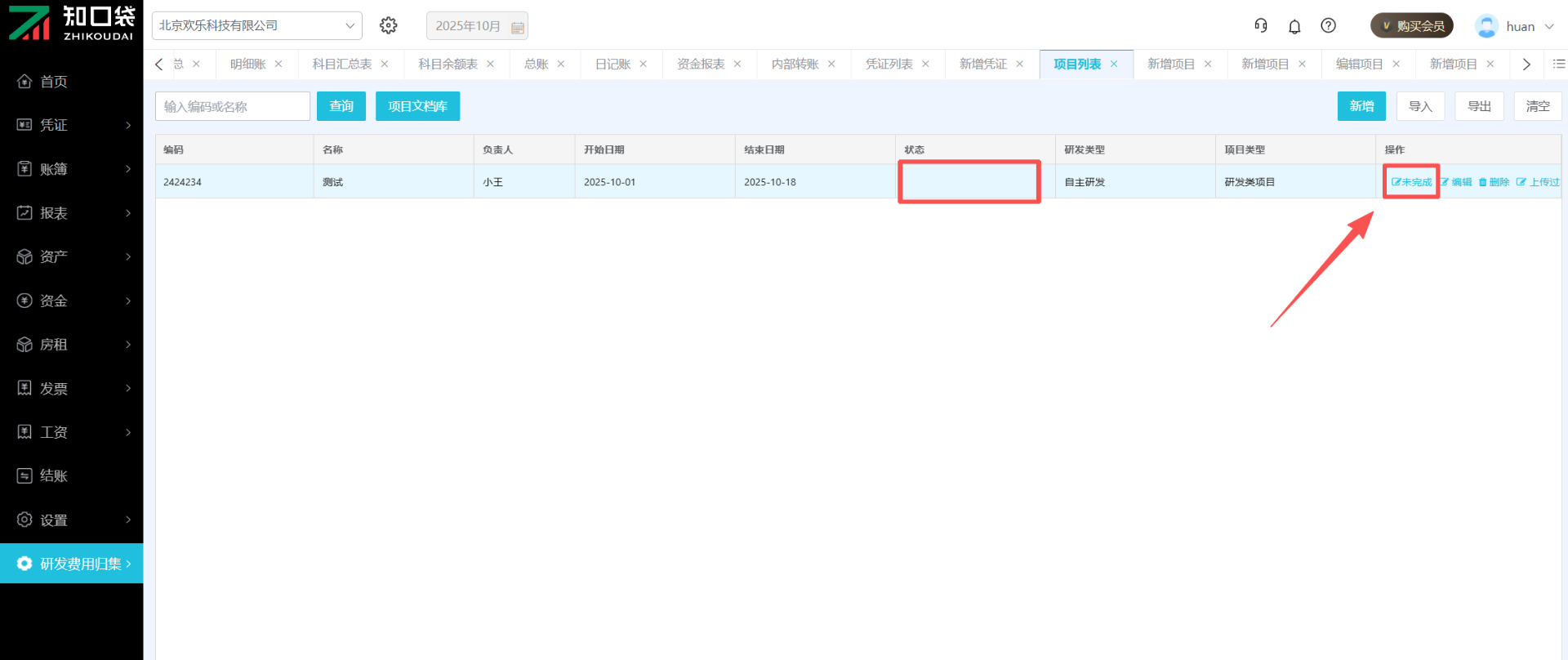Open the tab list menu icon
The height and width of the screenshot is (660, 1568).
click(1558, 64)
